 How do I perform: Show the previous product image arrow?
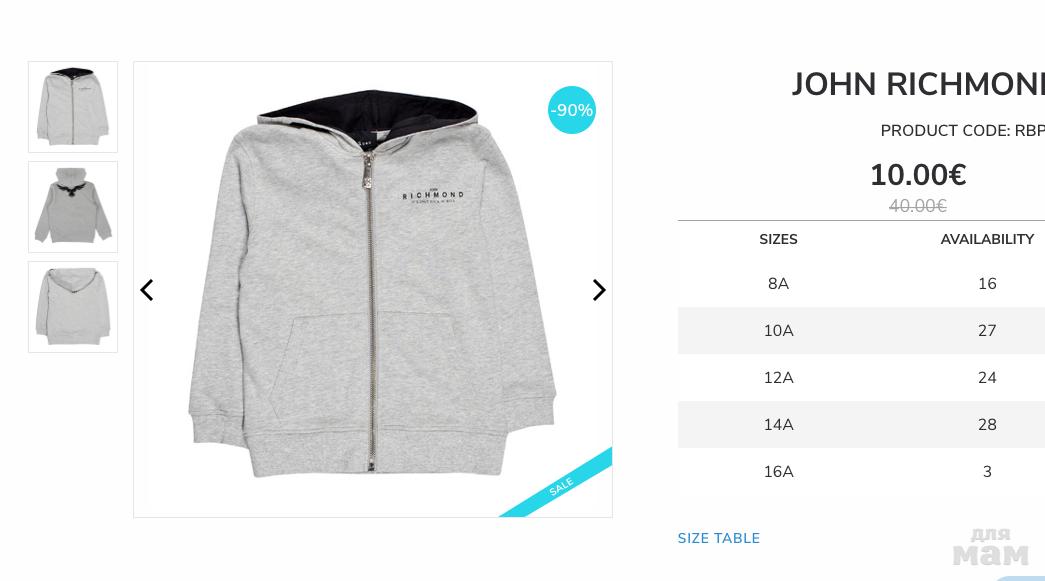point(147,290)
